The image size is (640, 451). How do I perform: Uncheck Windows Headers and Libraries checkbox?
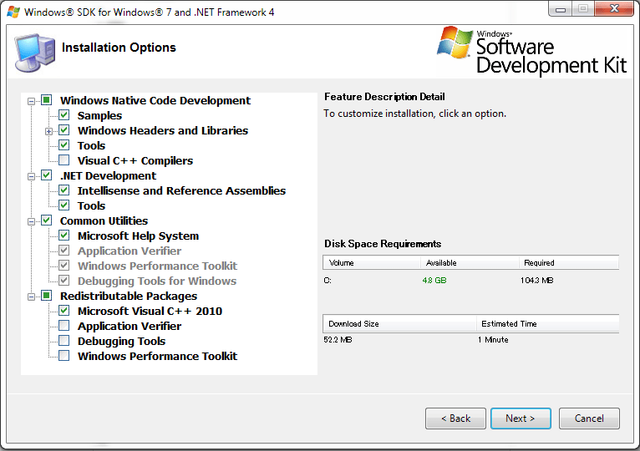[64, 130]
